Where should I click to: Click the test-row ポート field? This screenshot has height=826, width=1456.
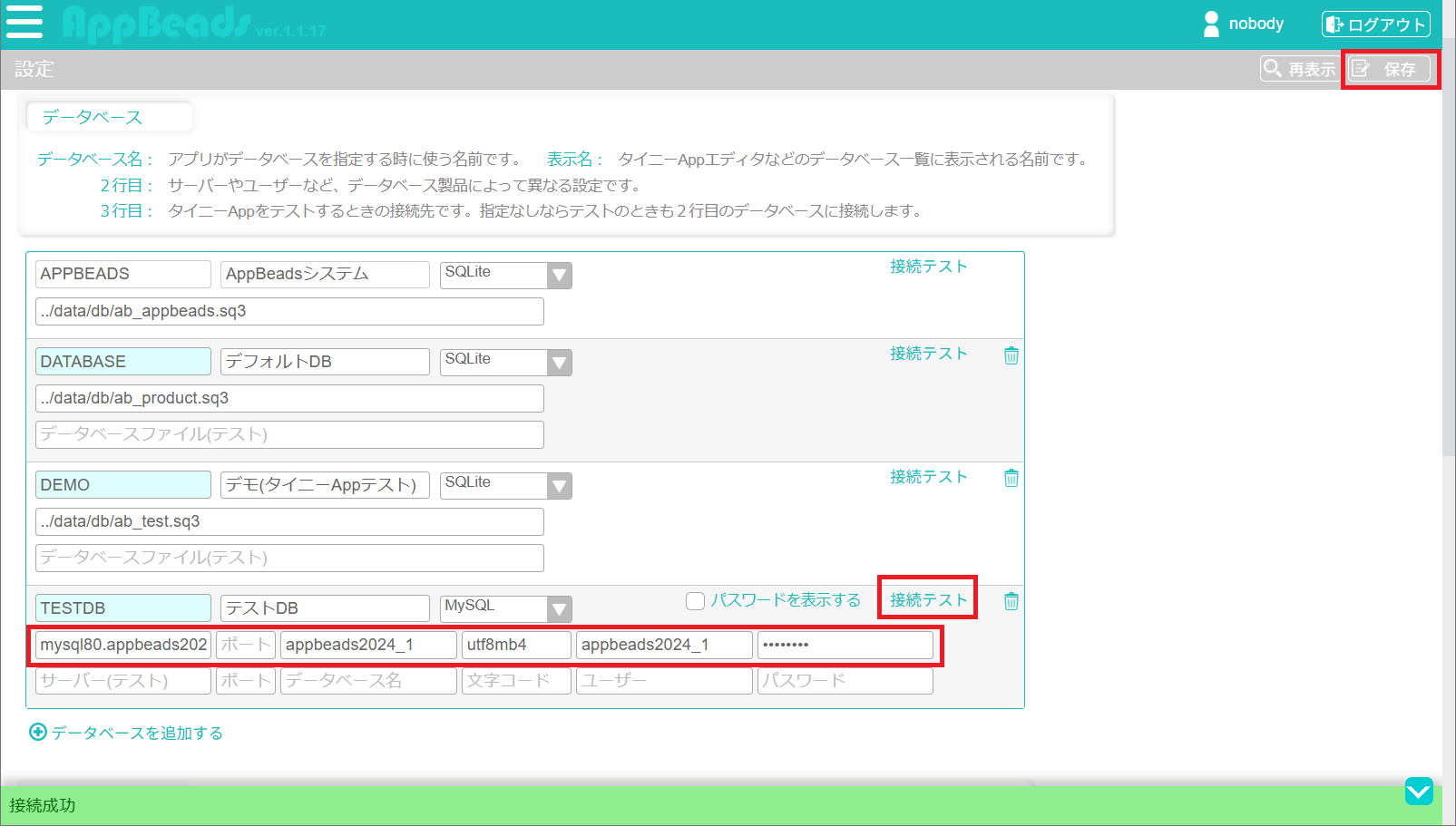coord(245,681)
